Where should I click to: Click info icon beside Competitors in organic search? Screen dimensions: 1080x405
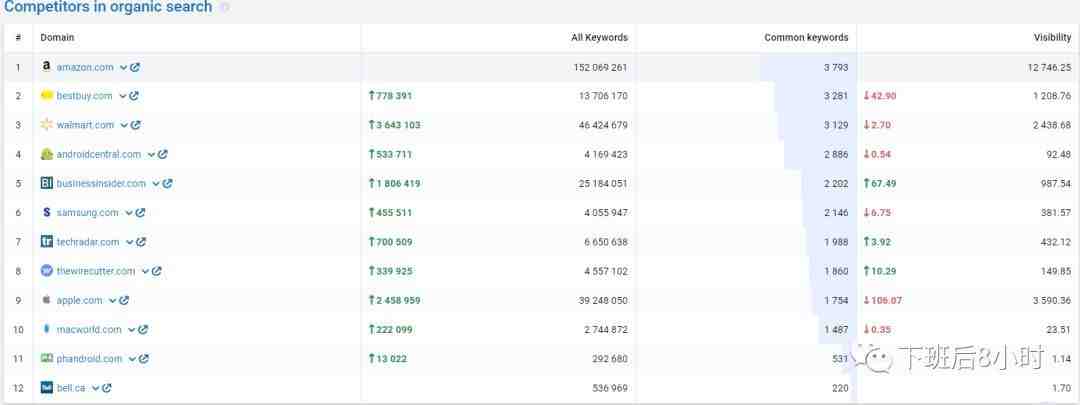point(225,8)
